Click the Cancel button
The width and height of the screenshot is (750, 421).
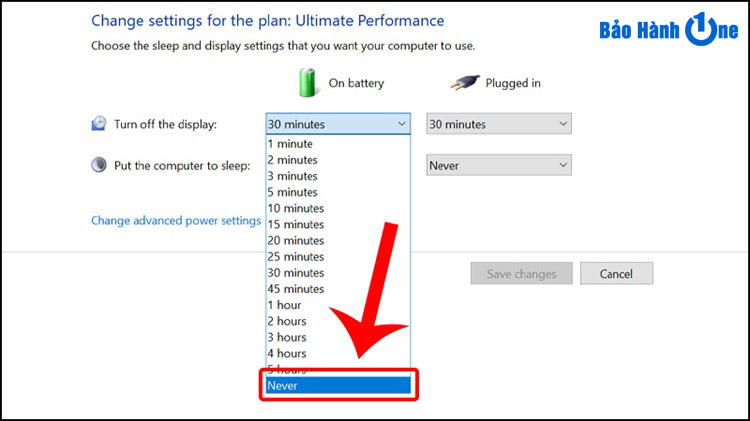pos(616,273)
